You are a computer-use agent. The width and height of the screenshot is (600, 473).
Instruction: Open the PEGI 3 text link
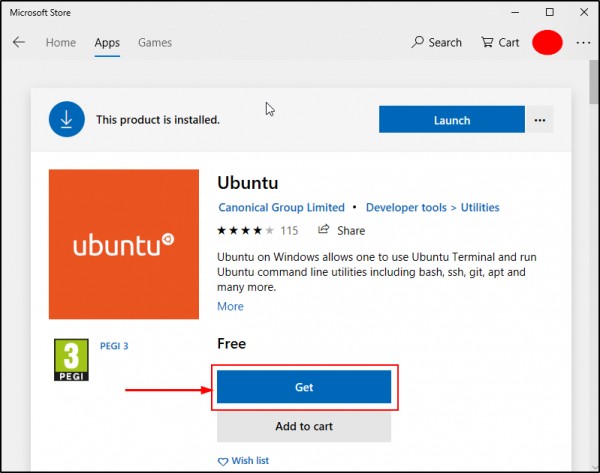pyautogui.click(x=114, y=346)
